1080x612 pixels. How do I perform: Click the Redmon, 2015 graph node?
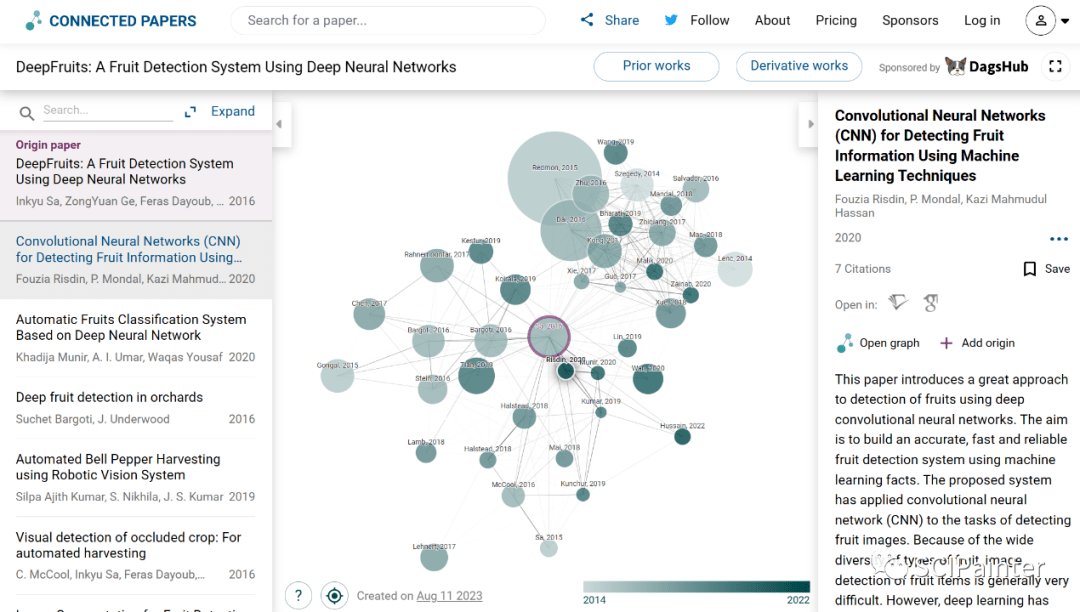click(554, 178)
